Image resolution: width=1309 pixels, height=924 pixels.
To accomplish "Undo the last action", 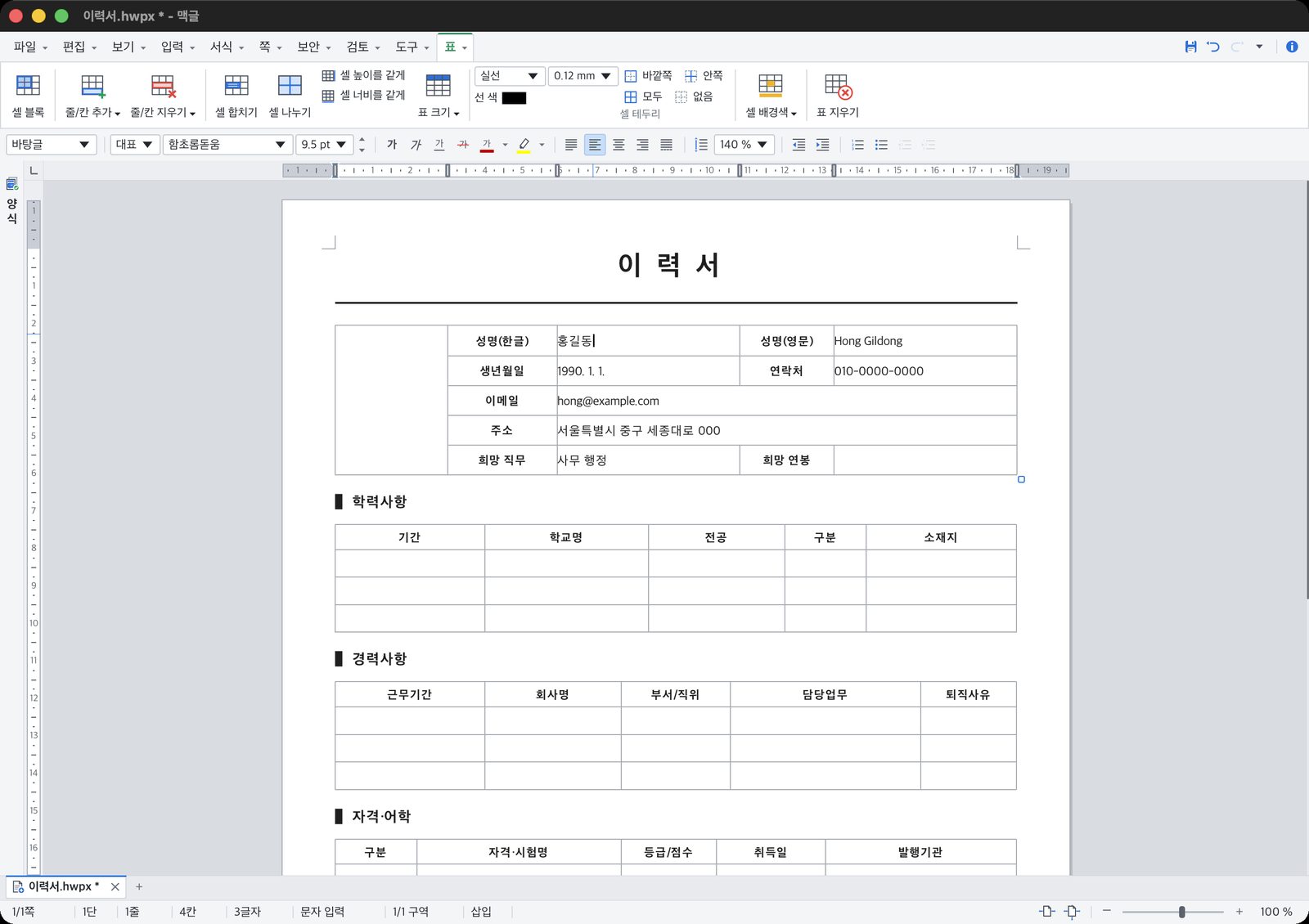I will click(1213, 47).
